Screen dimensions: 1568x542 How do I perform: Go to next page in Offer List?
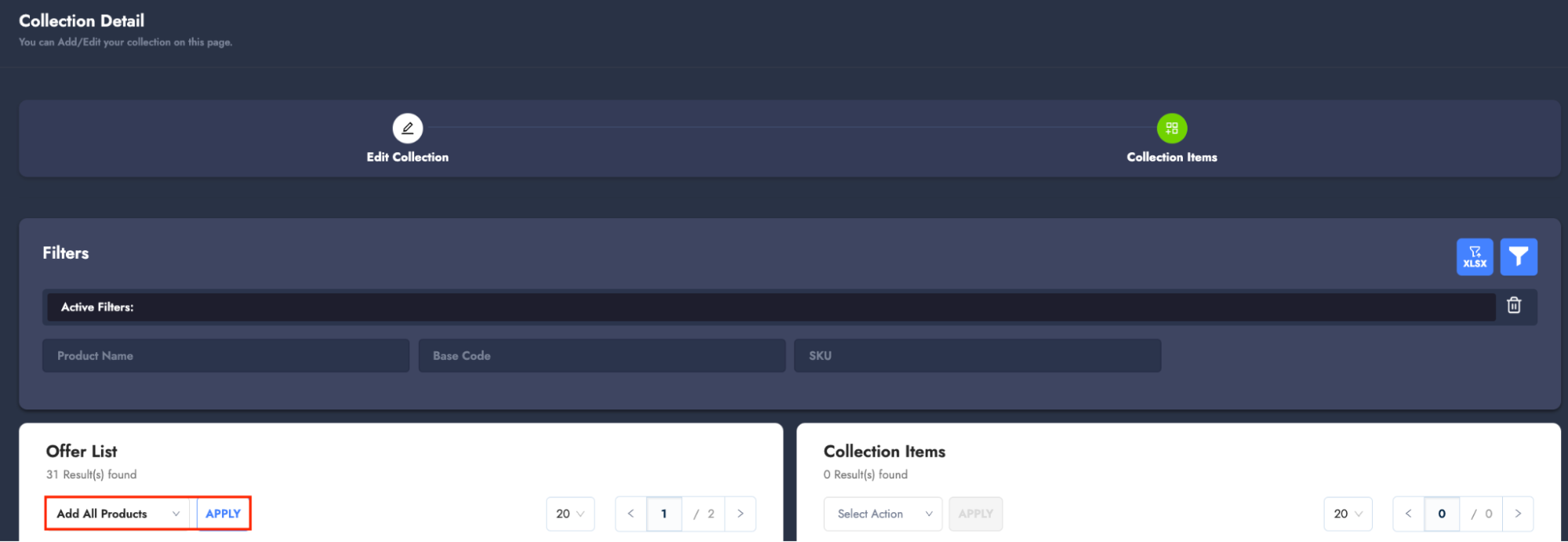740,514
